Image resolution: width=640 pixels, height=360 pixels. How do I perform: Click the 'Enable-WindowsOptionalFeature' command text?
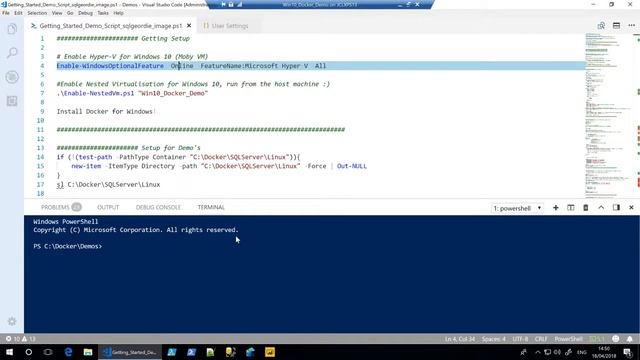tap(110, 66)
